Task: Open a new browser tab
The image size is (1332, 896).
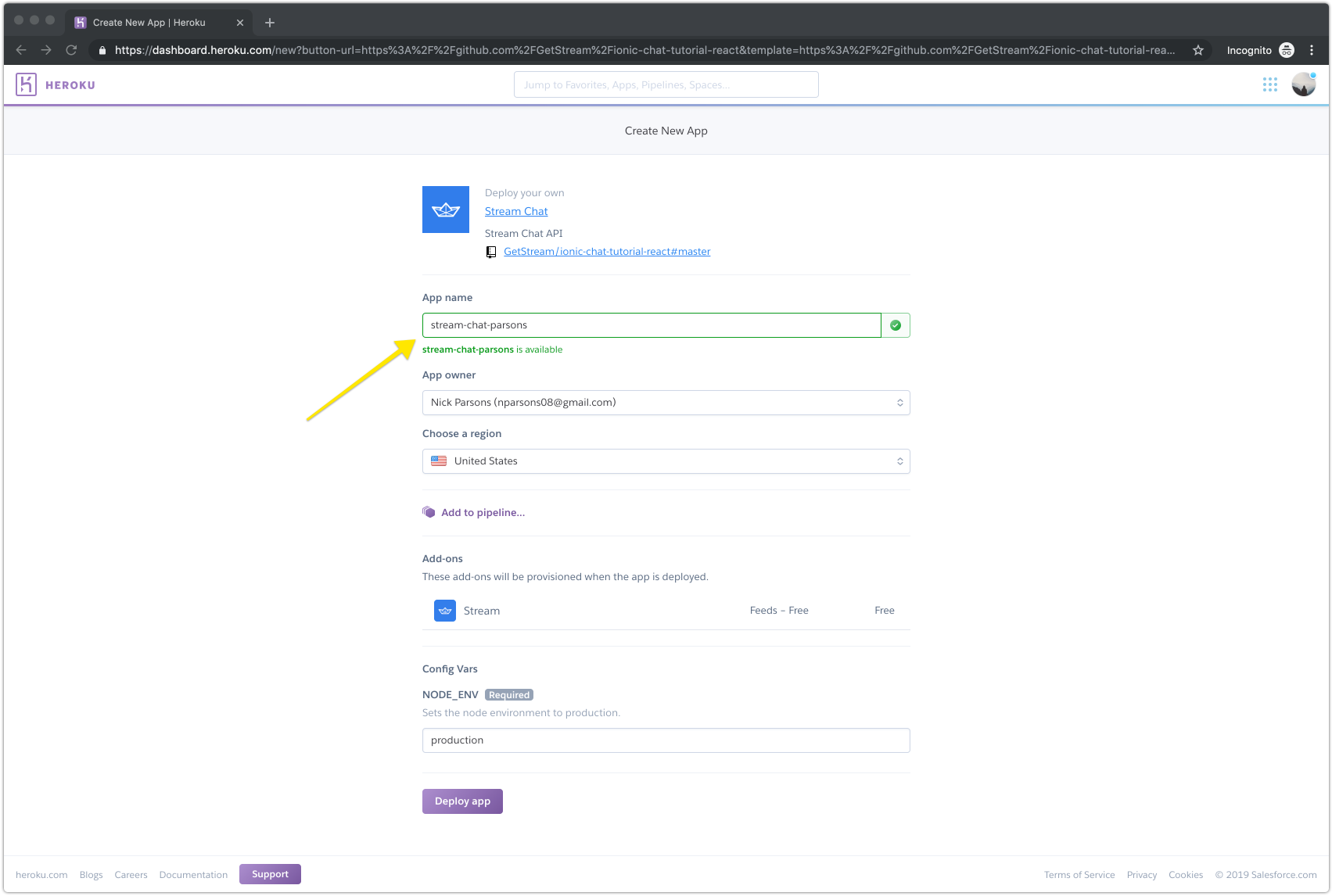Action: pyautogui.click(x=270, y=23)
